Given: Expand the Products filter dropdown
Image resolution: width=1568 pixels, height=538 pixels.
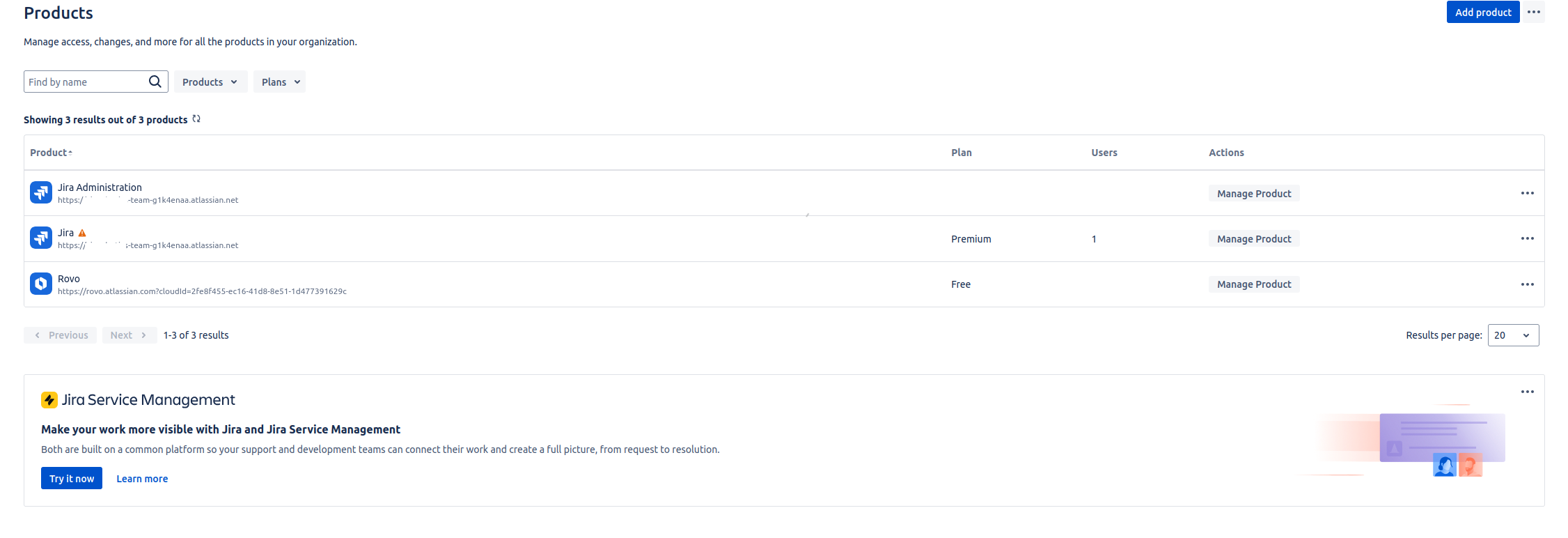Looking at the screenshot, I should tap(210, 82).
